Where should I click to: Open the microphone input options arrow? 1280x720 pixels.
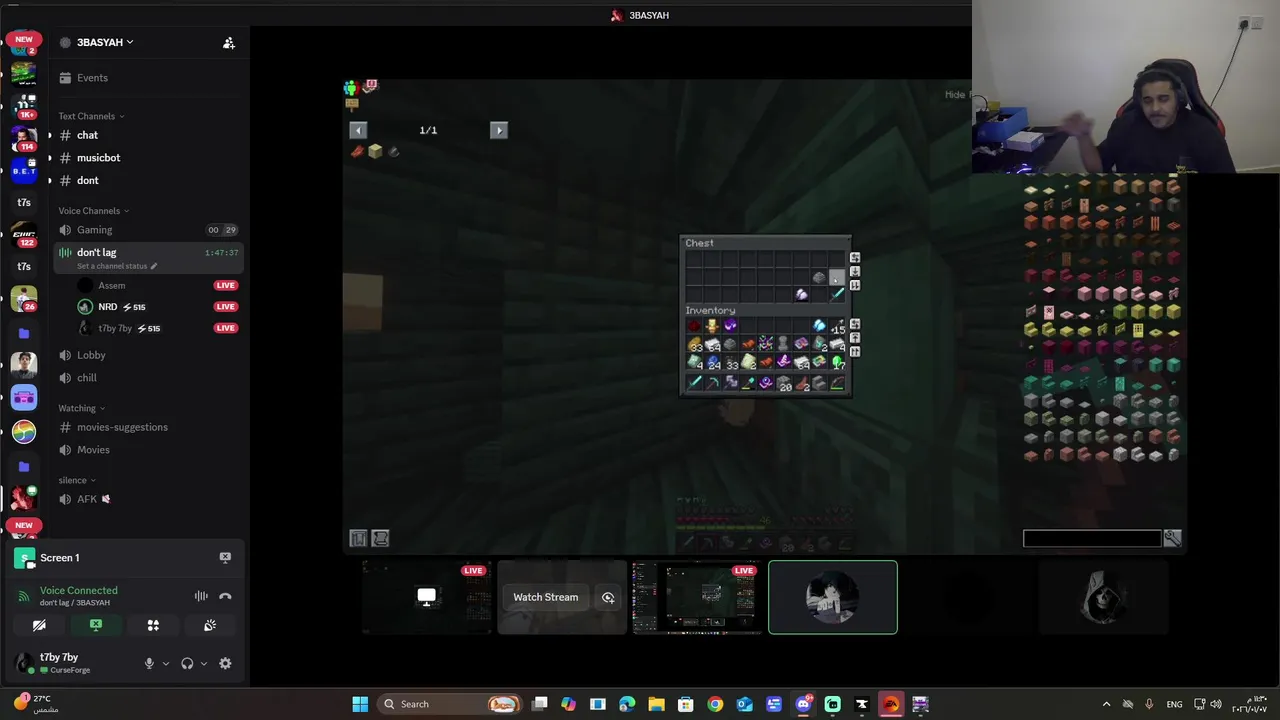pos(166,663)
